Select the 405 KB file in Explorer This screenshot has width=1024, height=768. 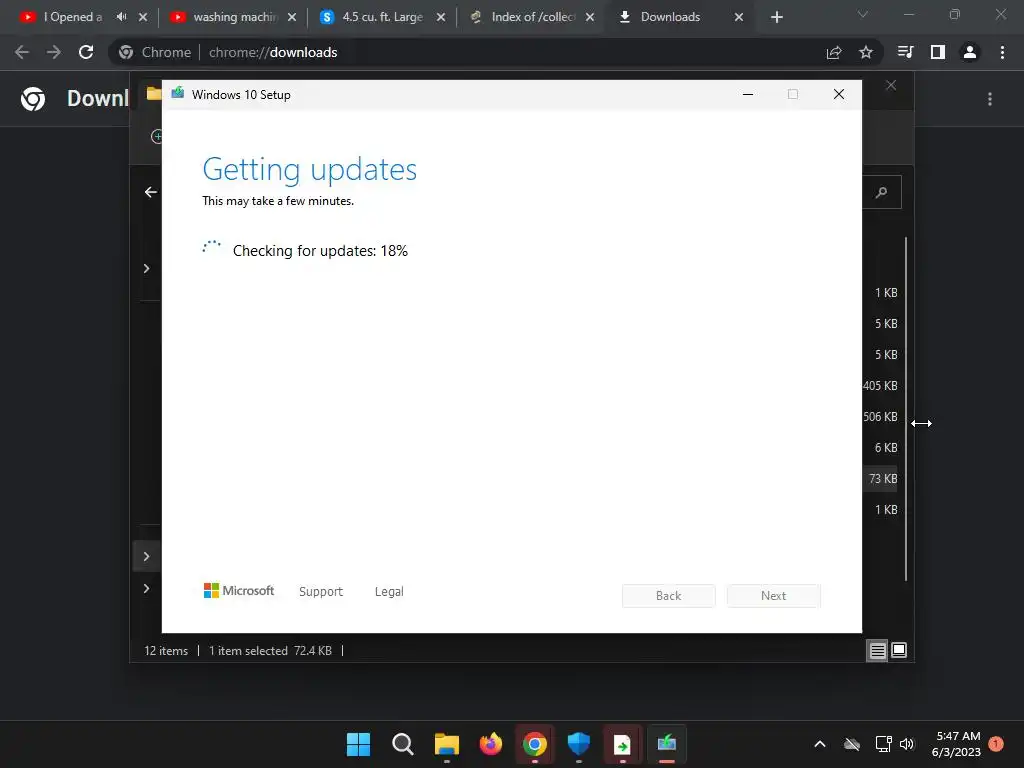(x=880, y=385)
